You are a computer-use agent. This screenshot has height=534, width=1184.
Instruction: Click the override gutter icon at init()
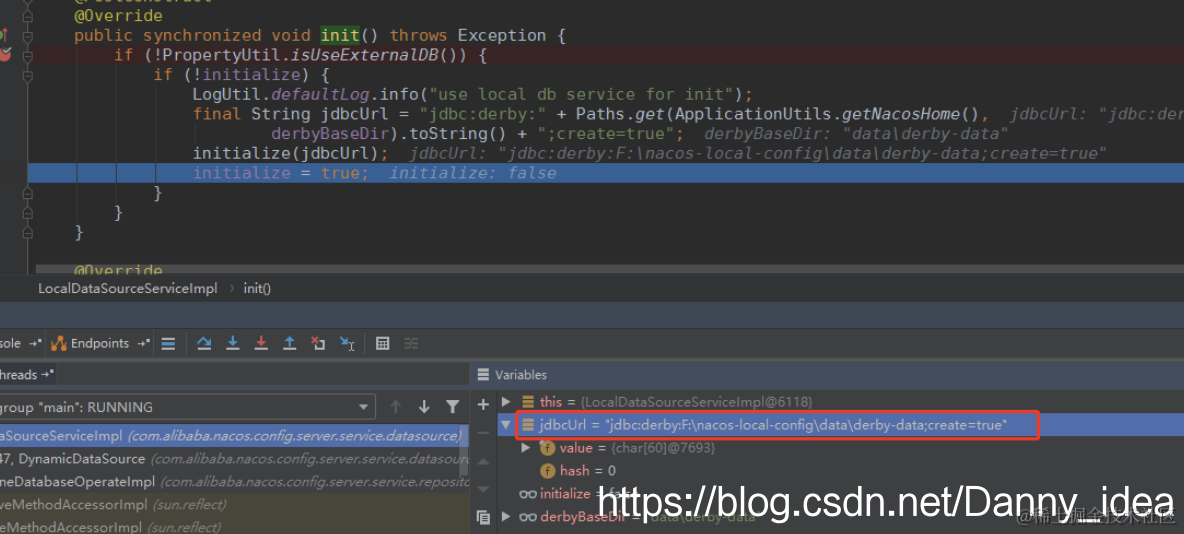4,35
